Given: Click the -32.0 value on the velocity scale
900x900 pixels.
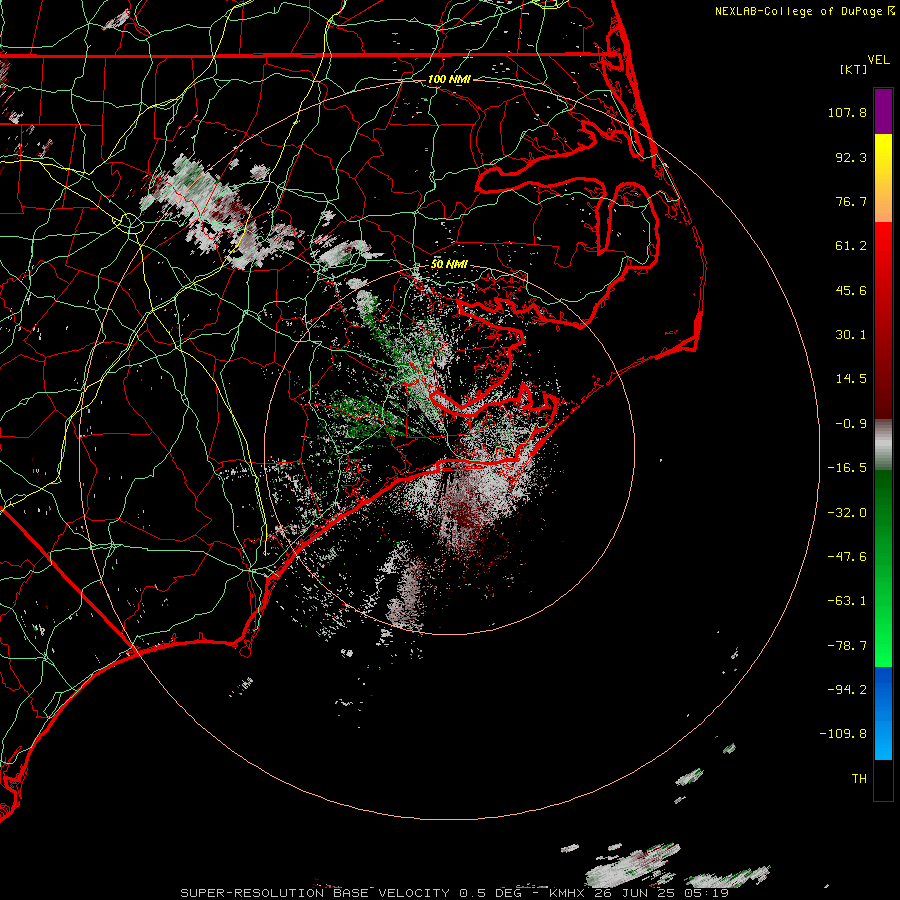Looking at the screenshot, I should pos(847,513).
